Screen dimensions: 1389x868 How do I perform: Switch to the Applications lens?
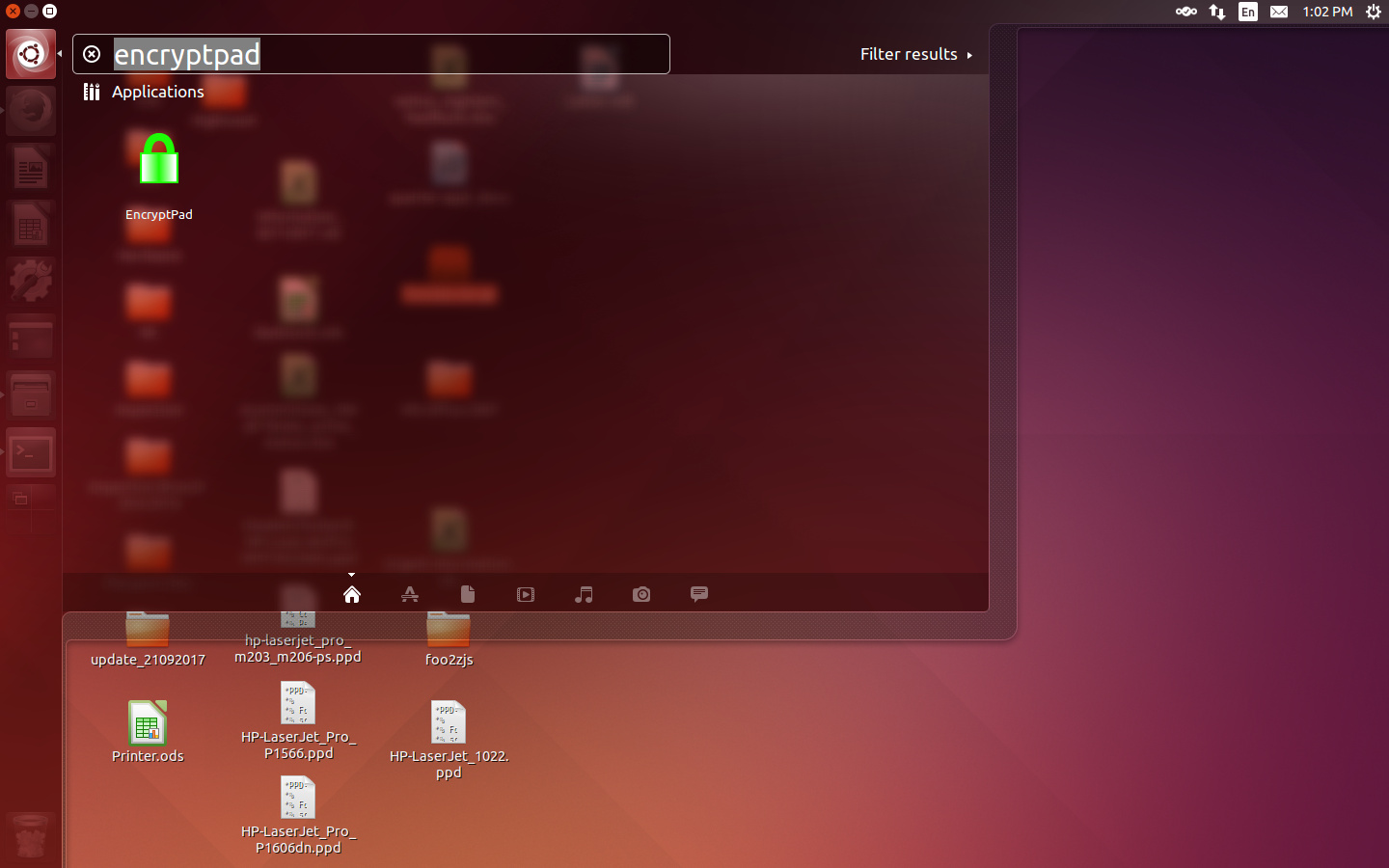(x=410, y=594)
